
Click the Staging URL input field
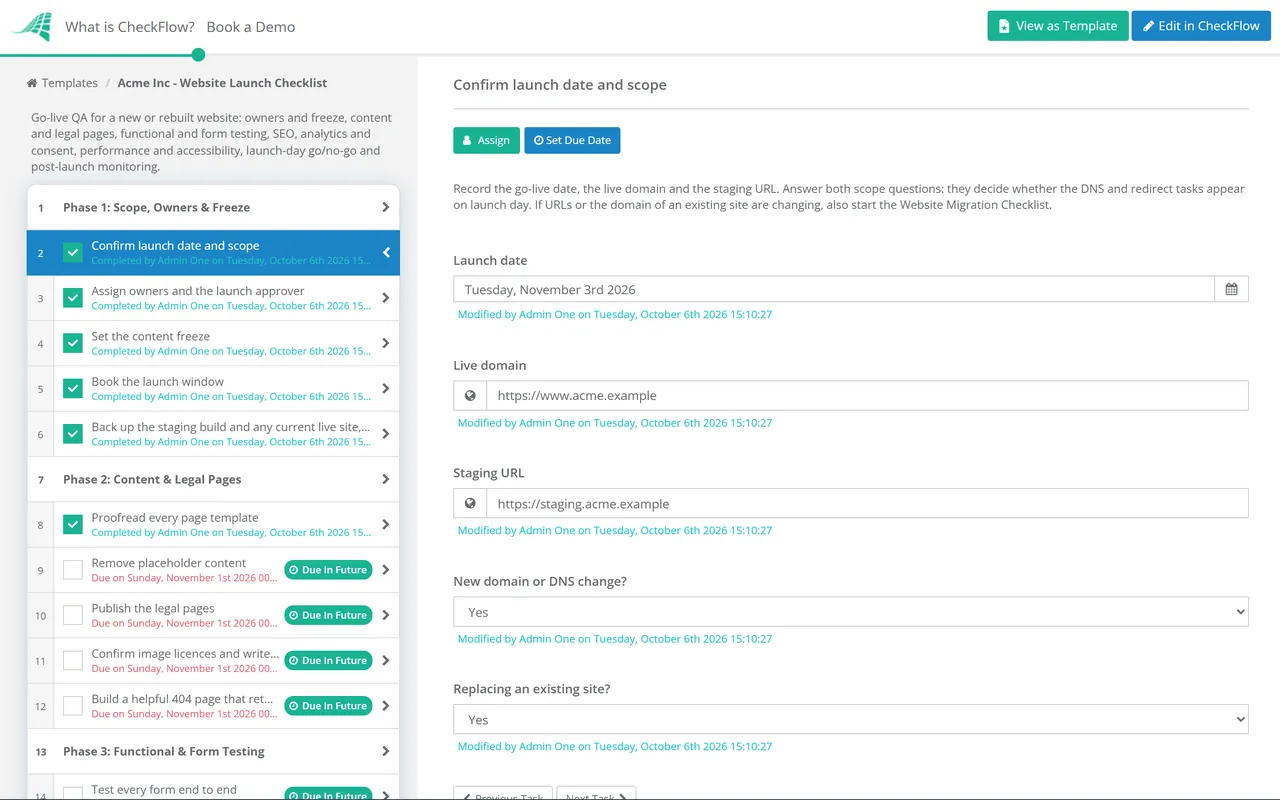click(x=867, y=504)
